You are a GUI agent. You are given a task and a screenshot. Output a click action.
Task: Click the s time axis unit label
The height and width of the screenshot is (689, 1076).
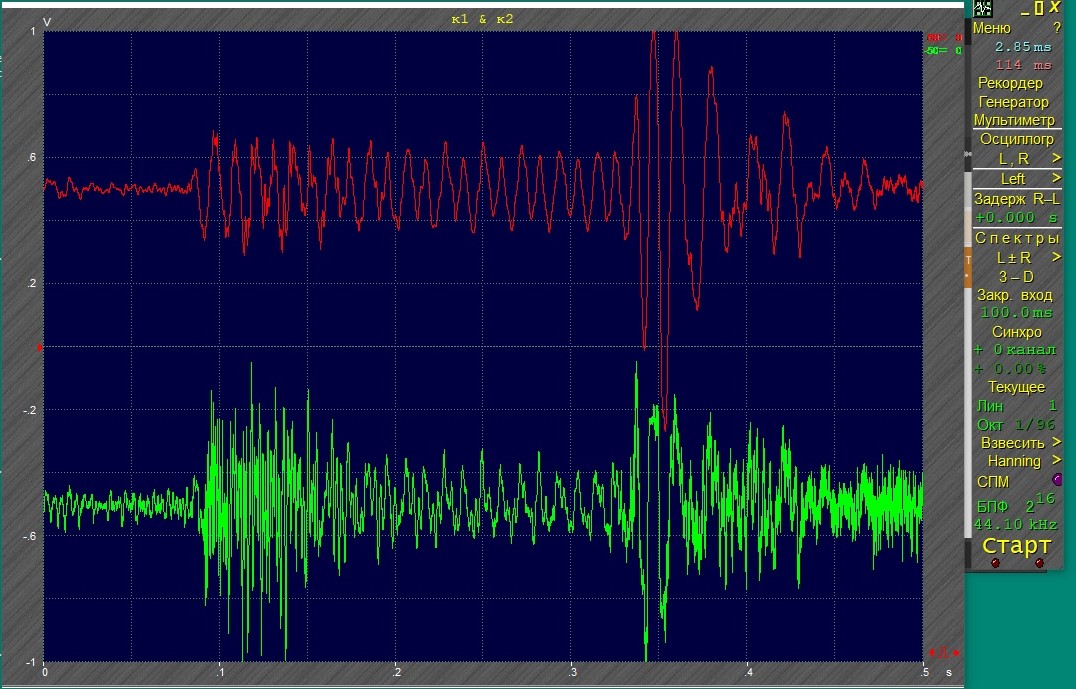click(x=949, y=673)
